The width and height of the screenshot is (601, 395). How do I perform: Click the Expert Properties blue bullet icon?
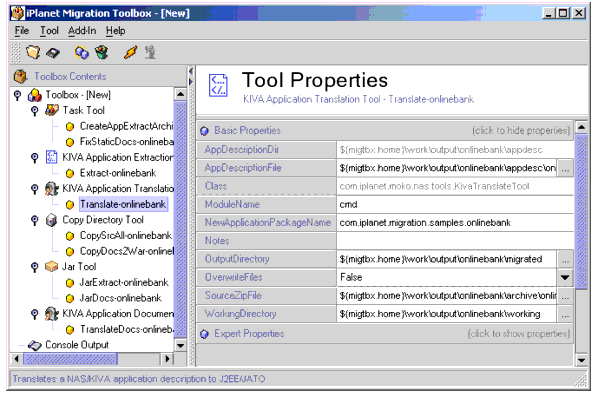click(x=204, y=334)
